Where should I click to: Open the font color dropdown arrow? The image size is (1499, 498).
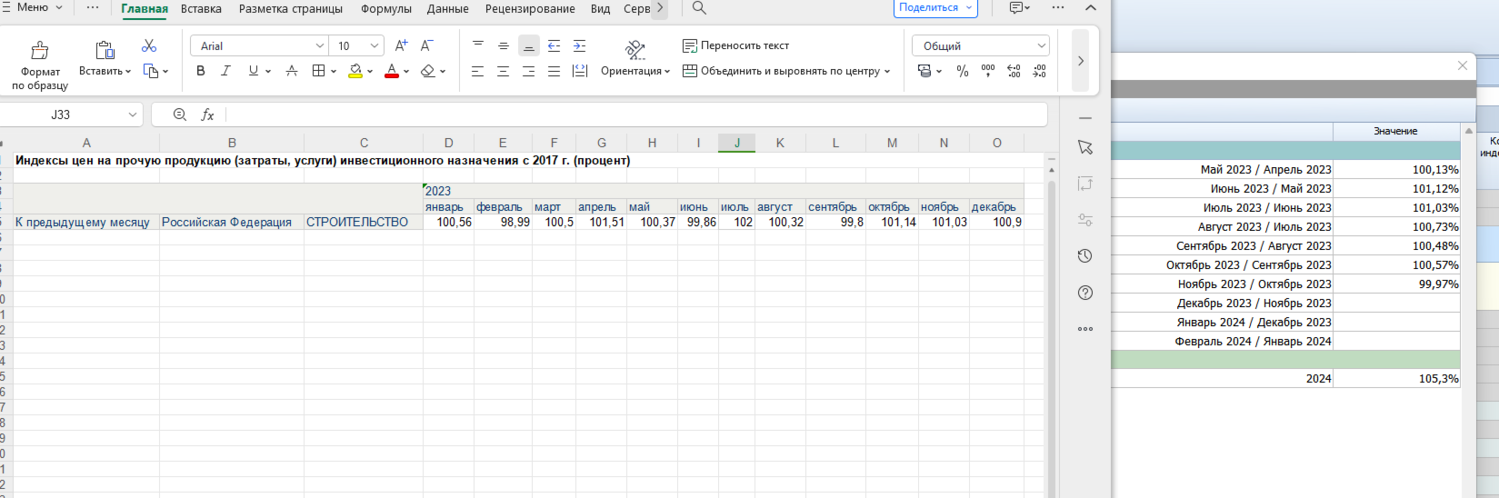(x=406, y=72)
